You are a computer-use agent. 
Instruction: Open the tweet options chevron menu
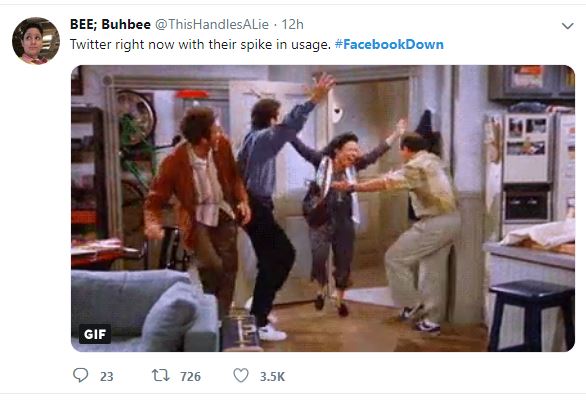pos(567,26)
